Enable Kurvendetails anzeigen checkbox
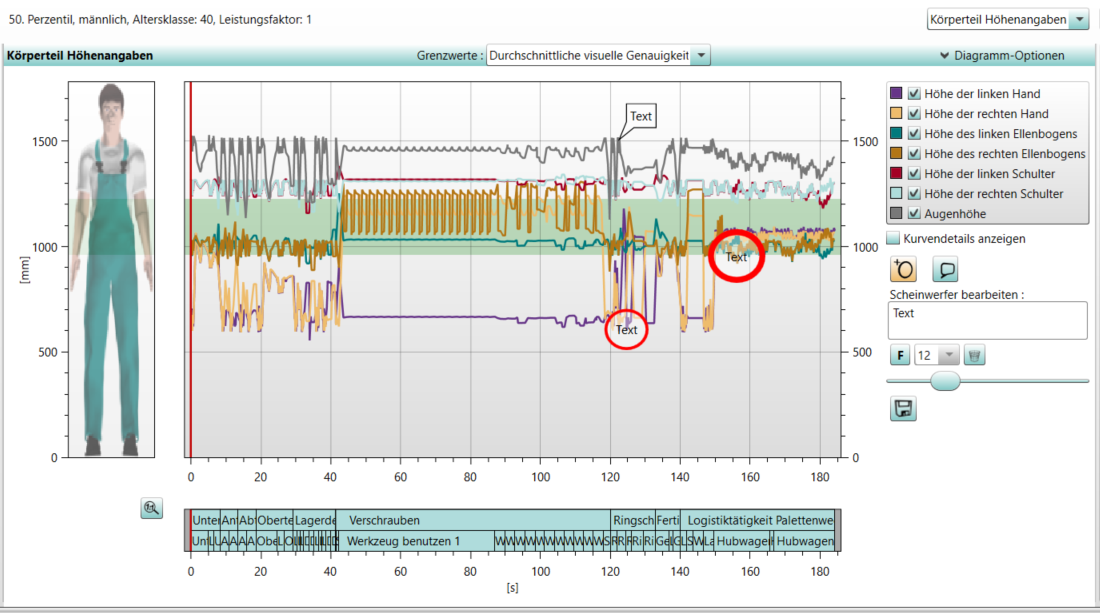 (x=893, y=239)
